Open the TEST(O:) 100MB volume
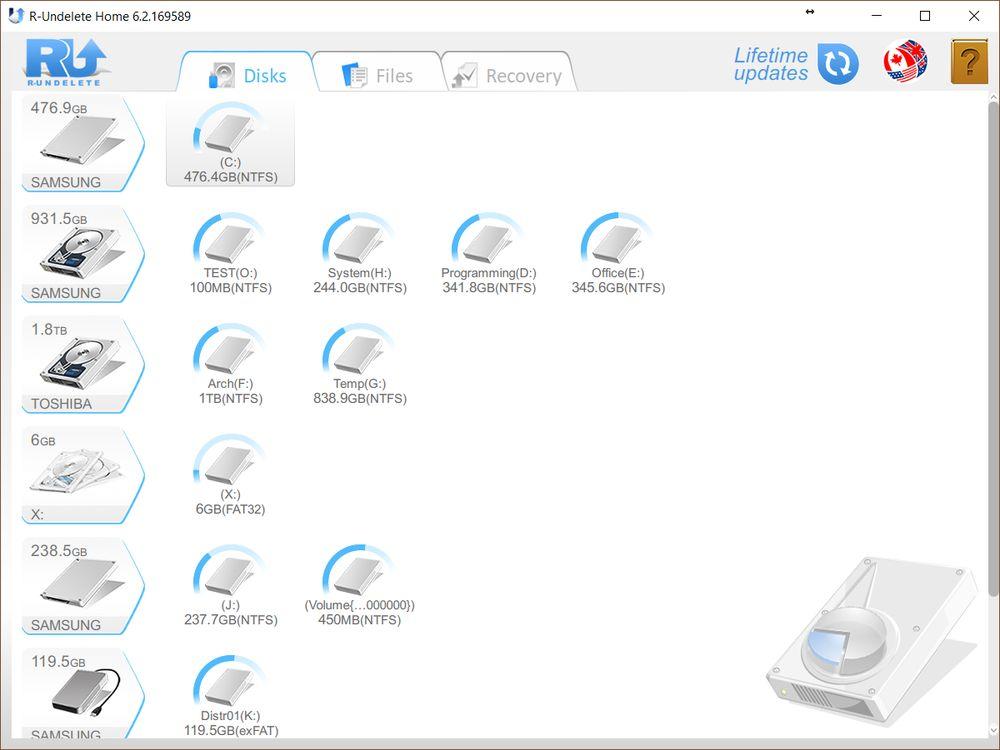The width and height of the screenshot is (1000, 750). (x=230, y=254)
